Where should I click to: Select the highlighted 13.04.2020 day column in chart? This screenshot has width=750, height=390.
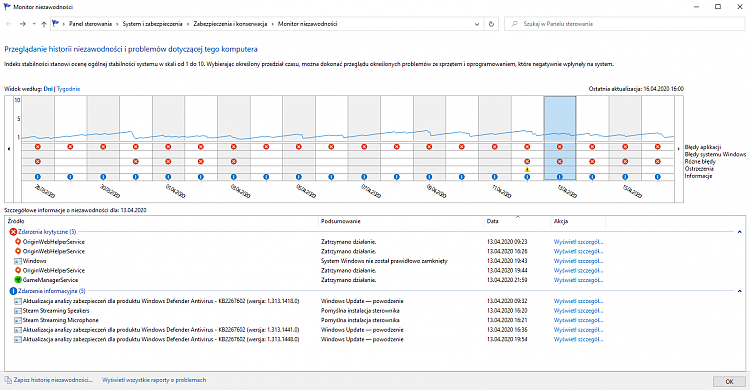point(560,138)
